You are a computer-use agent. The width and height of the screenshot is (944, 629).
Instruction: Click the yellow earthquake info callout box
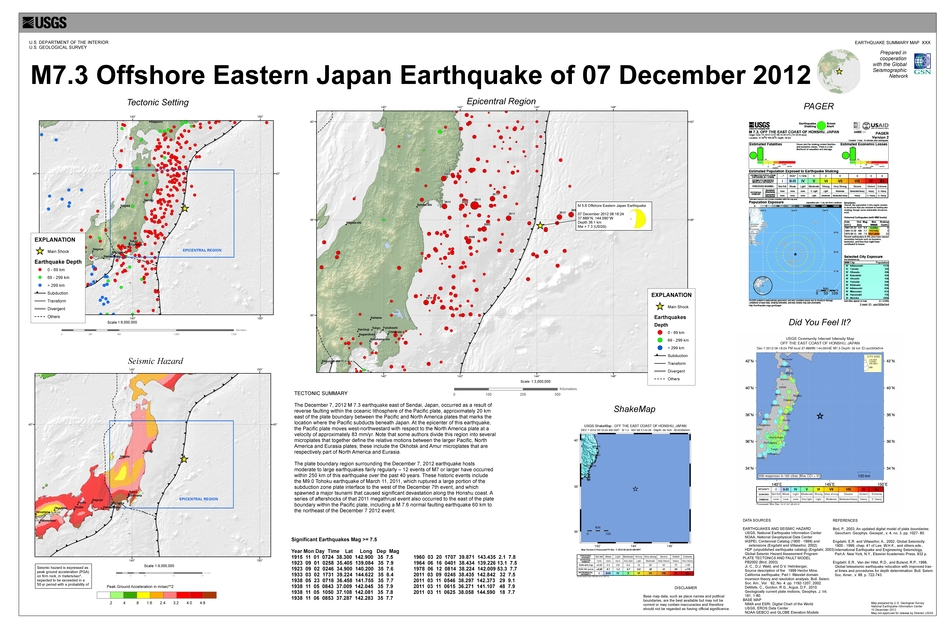[x=611, y=221]
